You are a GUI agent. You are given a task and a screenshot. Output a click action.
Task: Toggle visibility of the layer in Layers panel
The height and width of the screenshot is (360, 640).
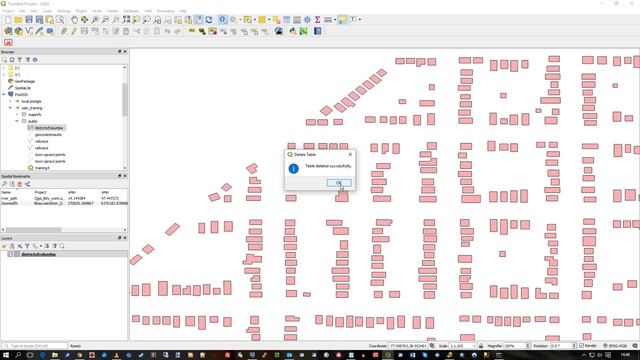pos(10,254)
